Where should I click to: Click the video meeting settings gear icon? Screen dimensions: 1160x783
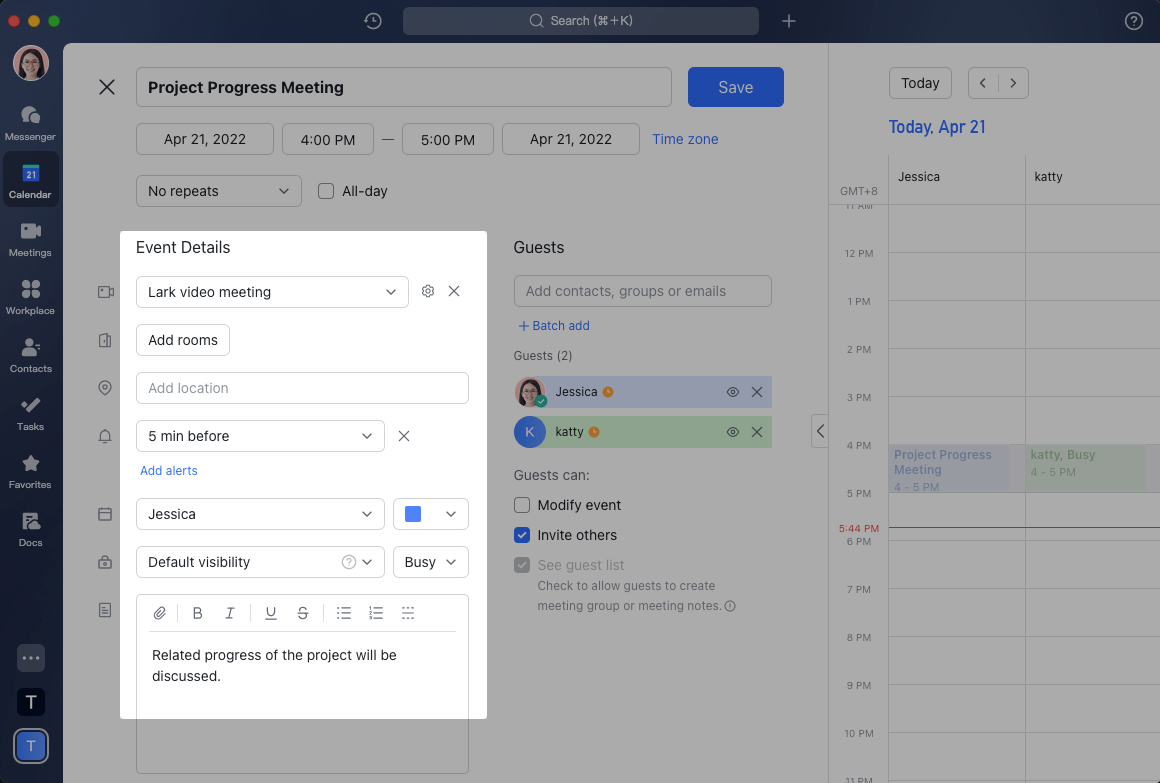pos(428,291)
